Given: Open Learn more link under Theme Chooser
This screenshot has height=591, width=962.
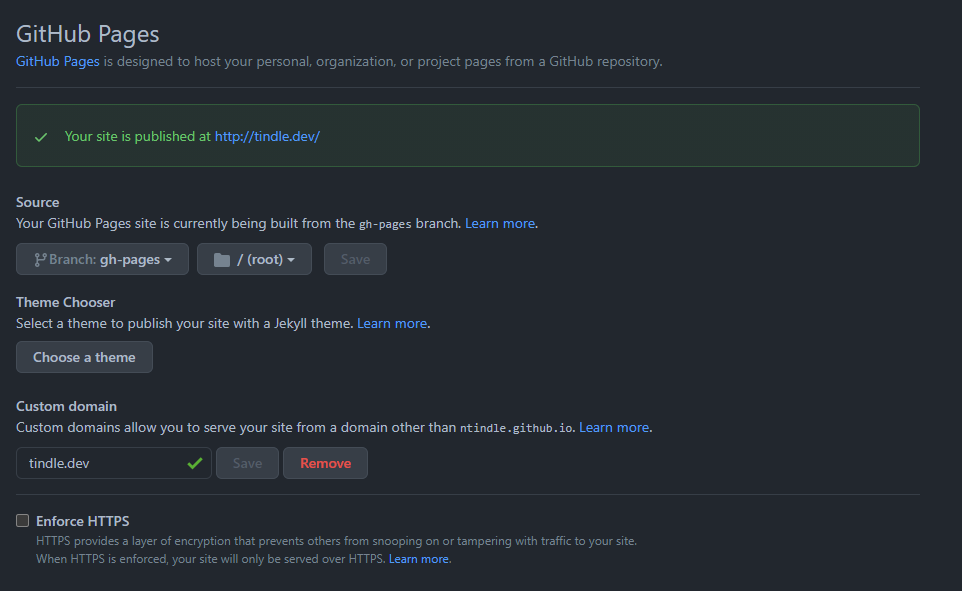Looking at the screenshot, I should (x=391, y=323).
